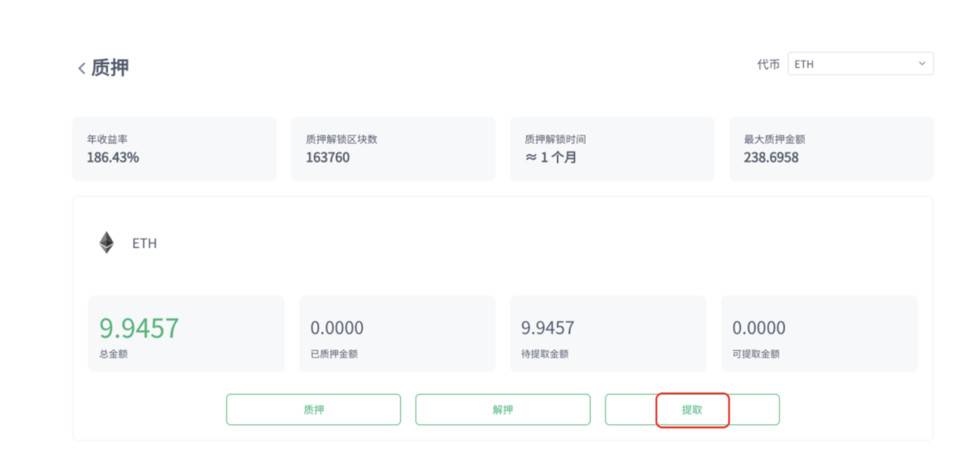Screen dimensions: 960x470
Task: Select the 年收益率 186.43% card
Action: click(174, 149)
